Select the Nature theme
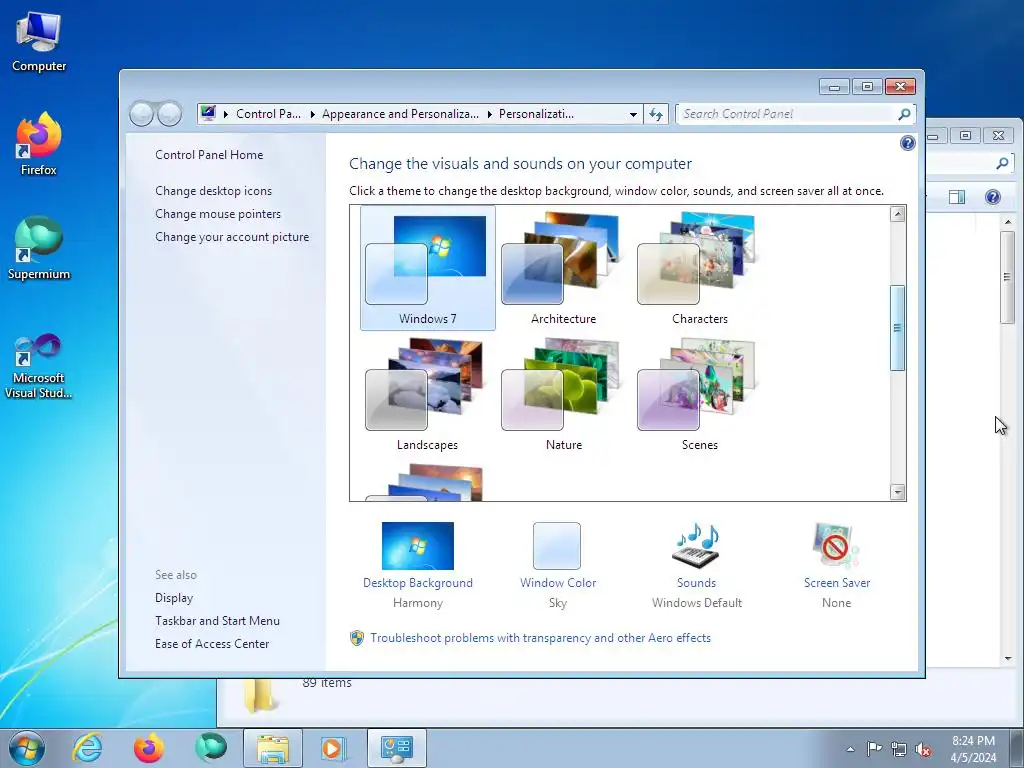 (563, 394)
